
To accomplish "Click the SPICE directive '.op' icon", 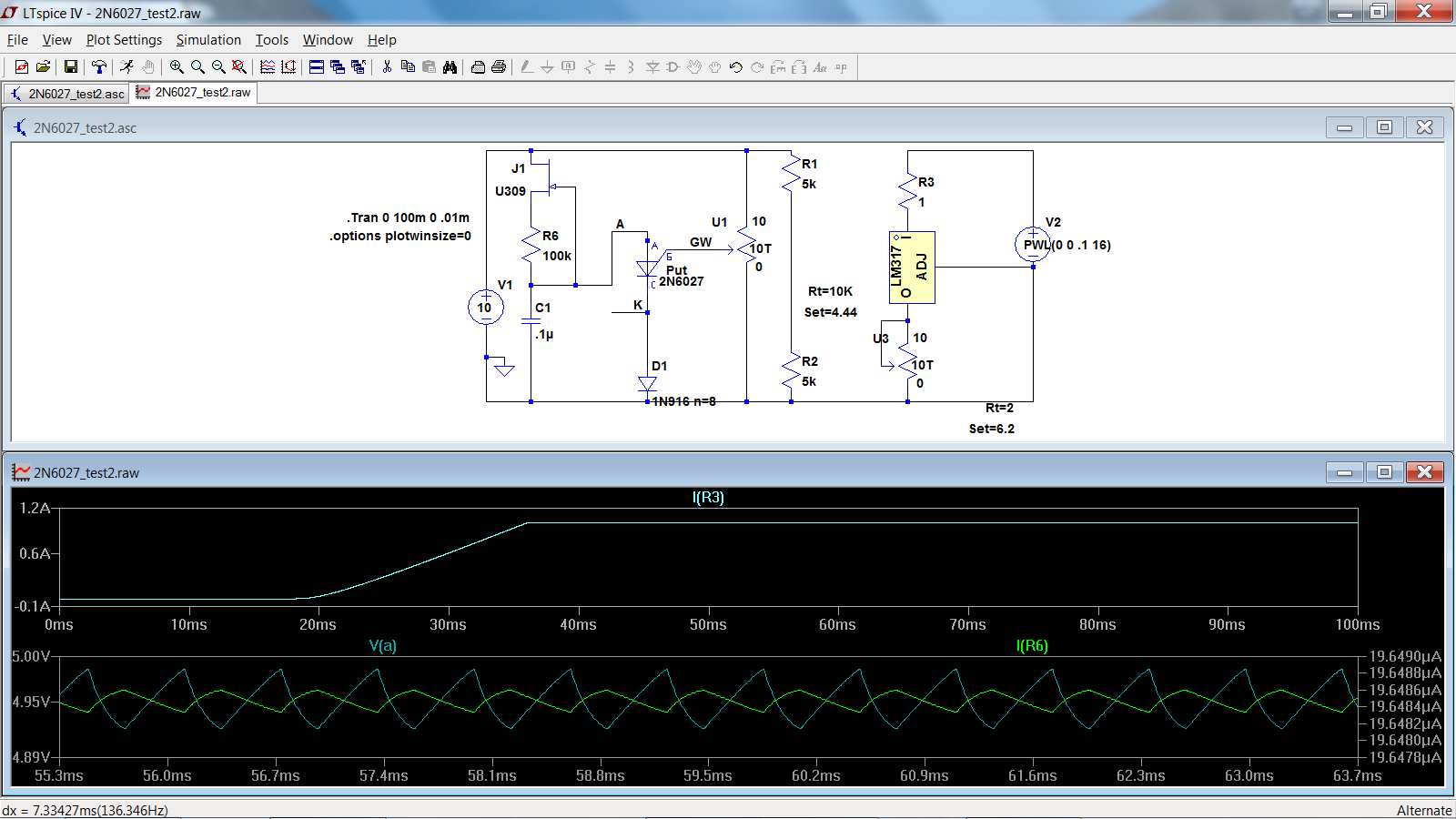I will coord(841,67).
